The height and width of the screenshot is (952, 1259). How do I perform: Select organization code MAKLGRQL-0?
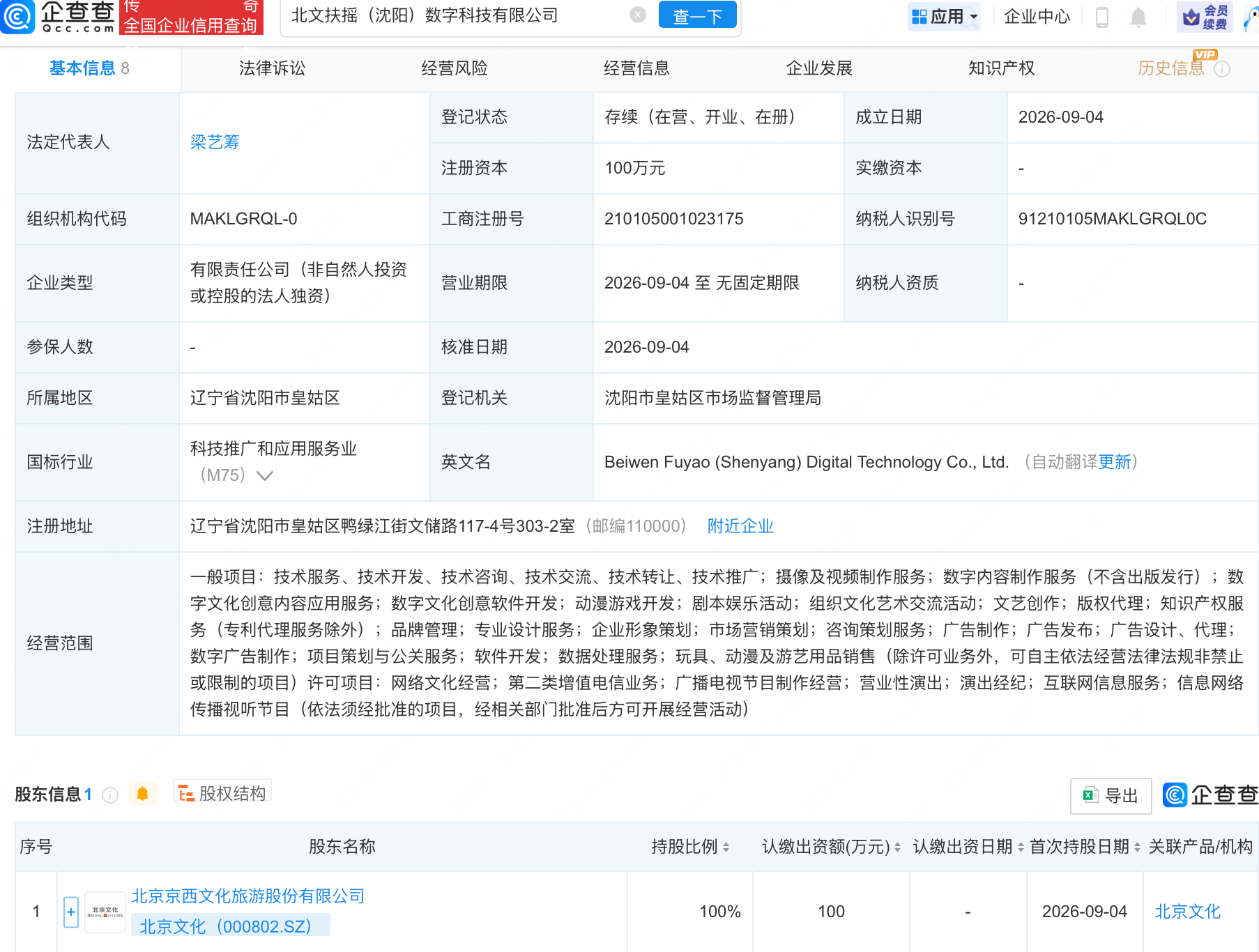coord(244,219)
